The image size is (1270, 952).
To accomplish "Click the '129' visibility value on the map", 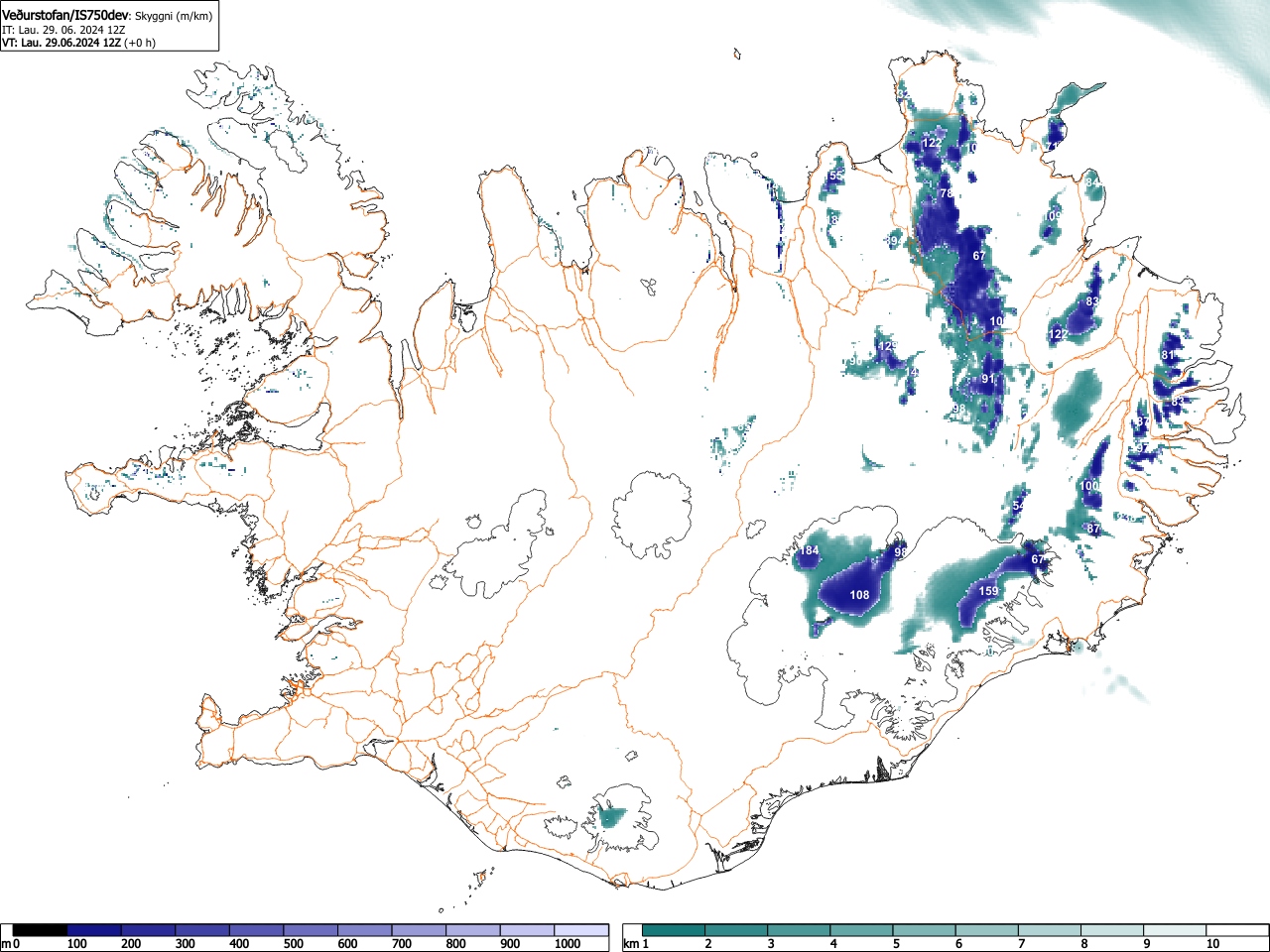I will pos(888,345).
